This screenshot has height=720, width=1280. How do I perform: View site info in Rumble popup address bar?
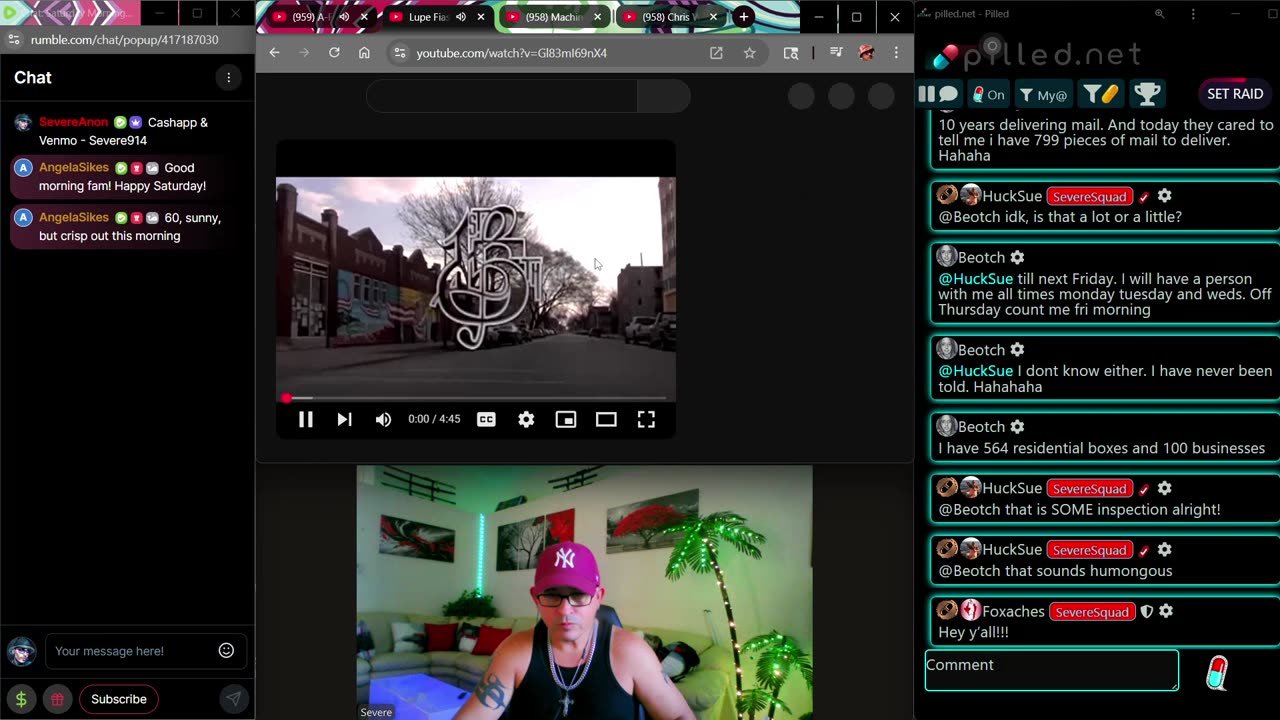click(13, 40)
